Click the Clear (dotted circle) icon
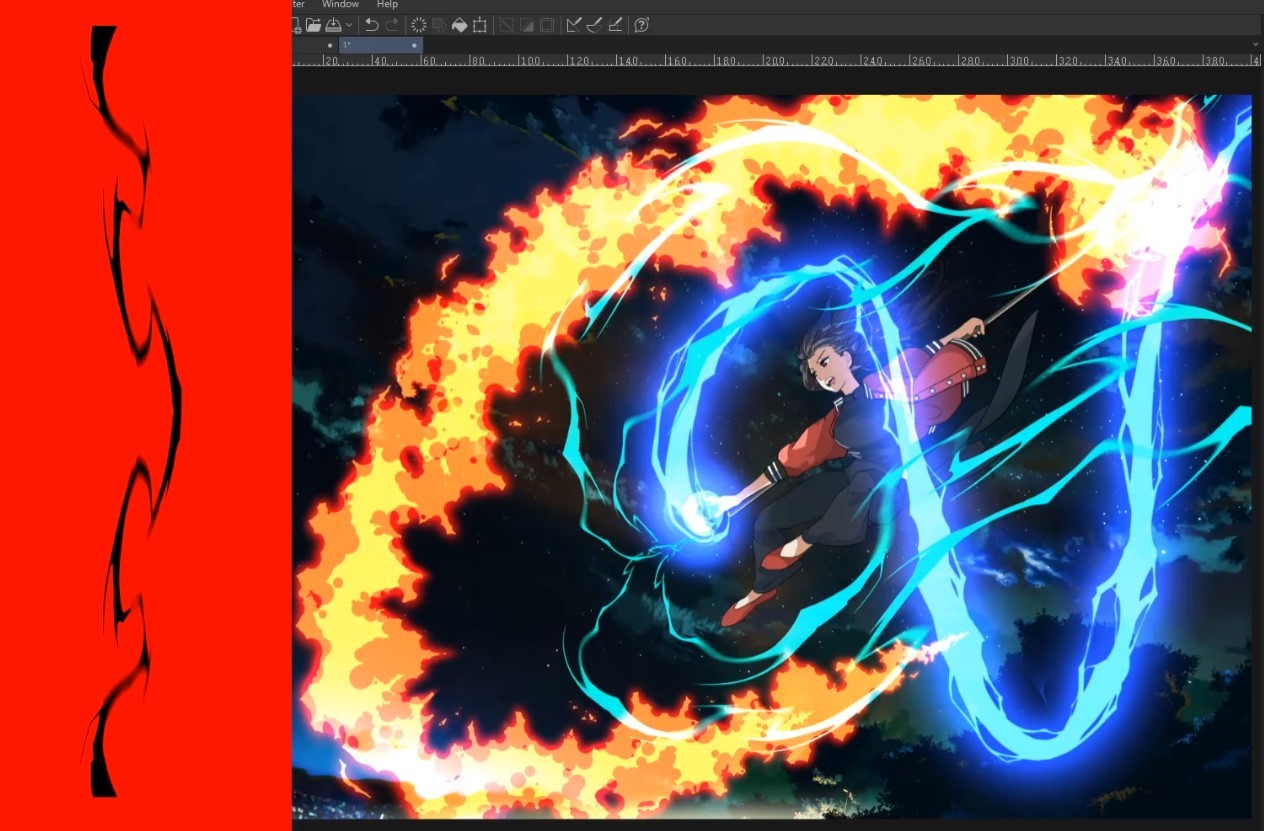Screen dimensions: 1264x831 coord(419,25)
